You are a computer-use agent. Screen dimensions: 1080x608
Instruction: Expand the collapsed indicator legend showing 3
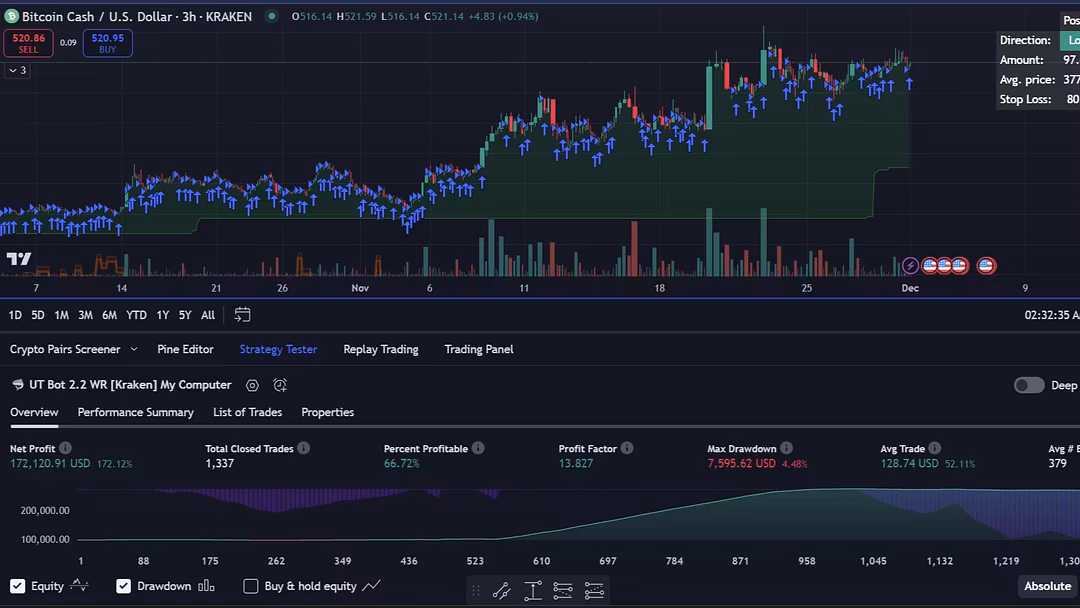click(17, 70)
